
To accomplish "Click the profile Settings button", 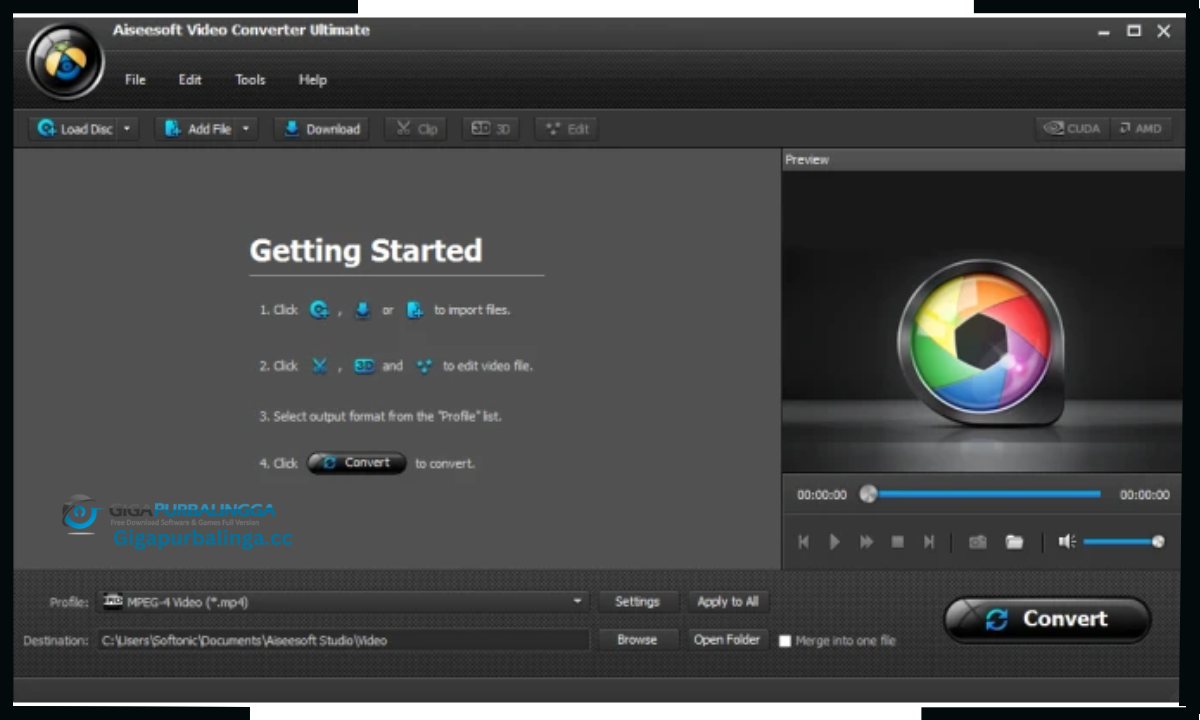I will pos(637,602).
